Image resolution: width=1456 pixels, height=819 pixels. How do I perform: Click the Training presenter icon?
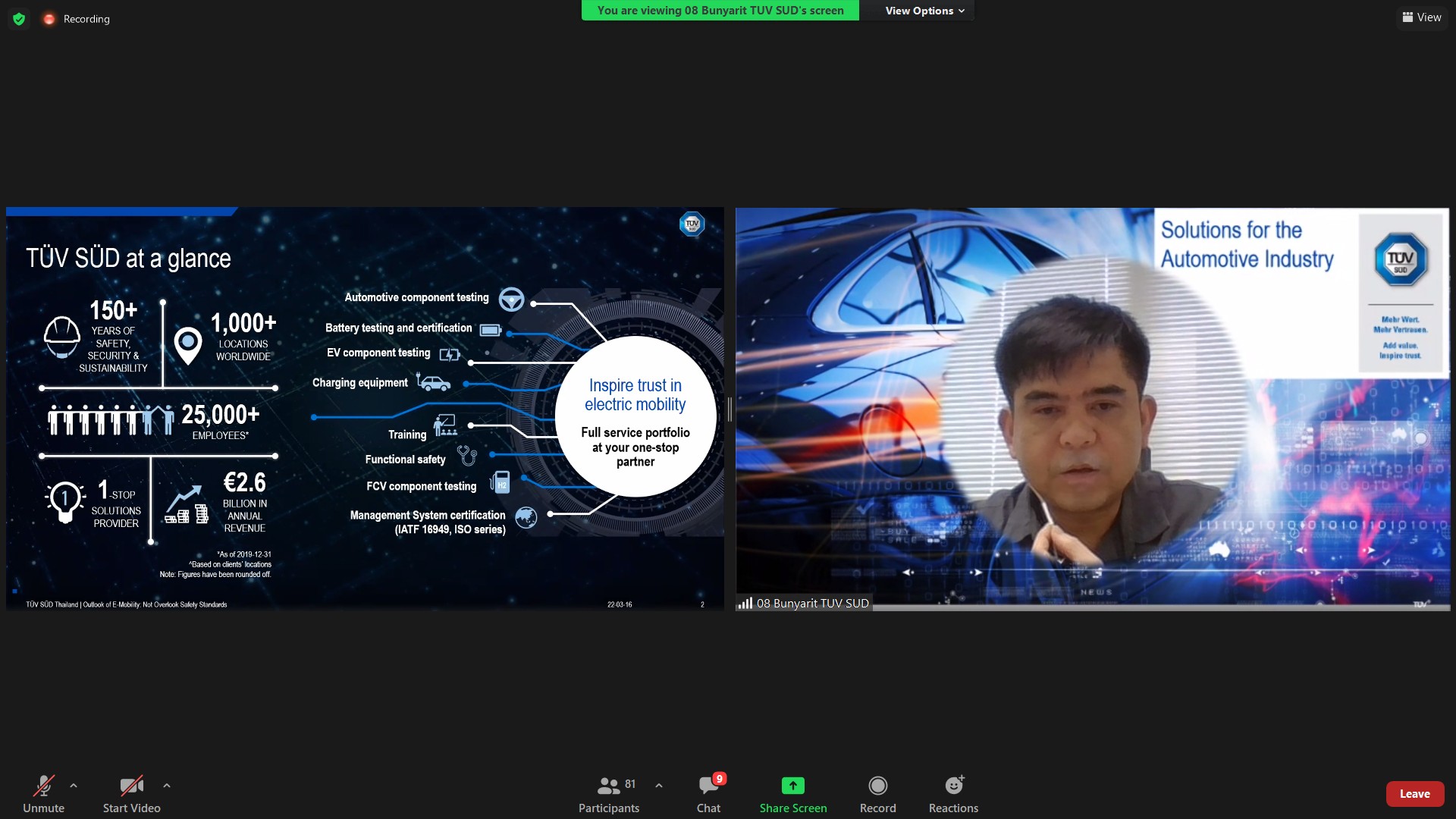[x=445, y=425]
